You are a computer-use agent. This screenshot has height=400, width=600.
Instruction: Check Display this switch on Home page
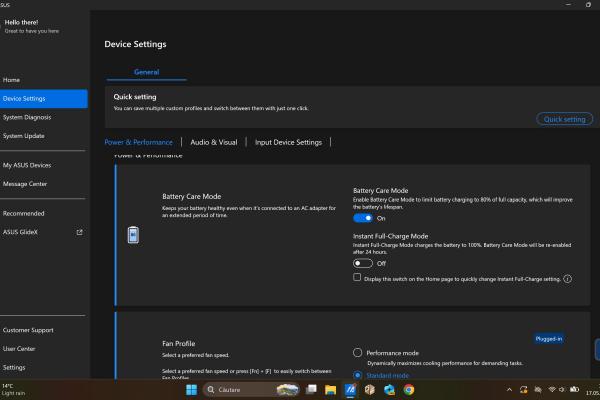coord(357,277)
